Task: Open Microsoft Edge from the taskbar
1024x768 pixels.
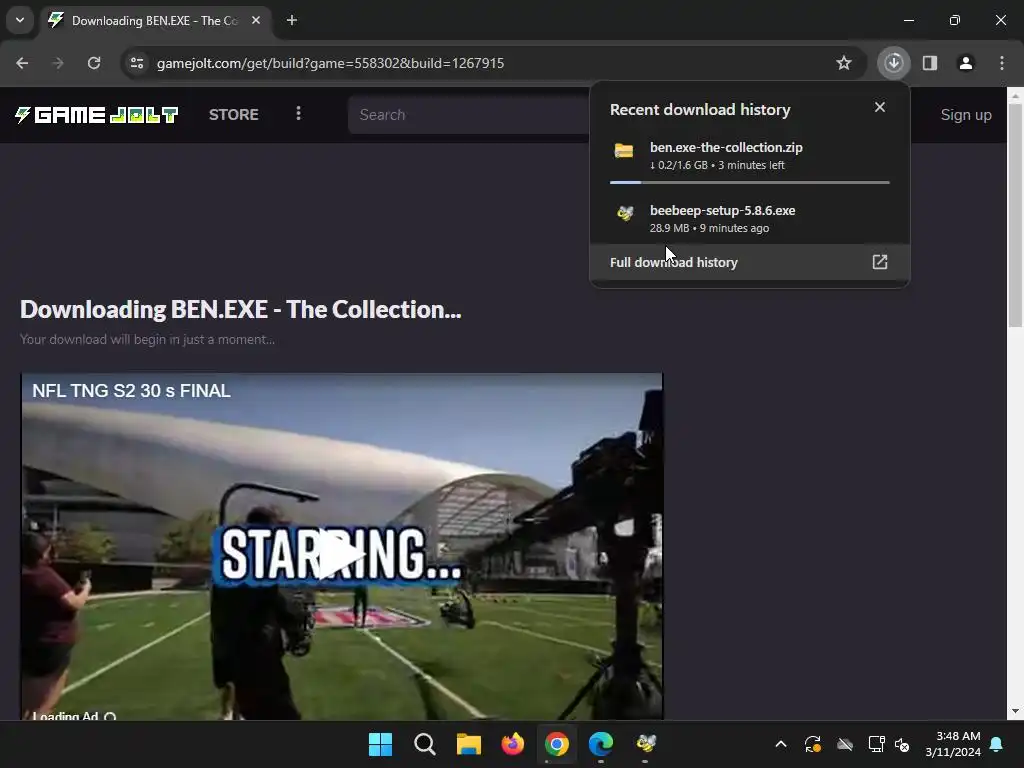Action: [x=601, y=744]
